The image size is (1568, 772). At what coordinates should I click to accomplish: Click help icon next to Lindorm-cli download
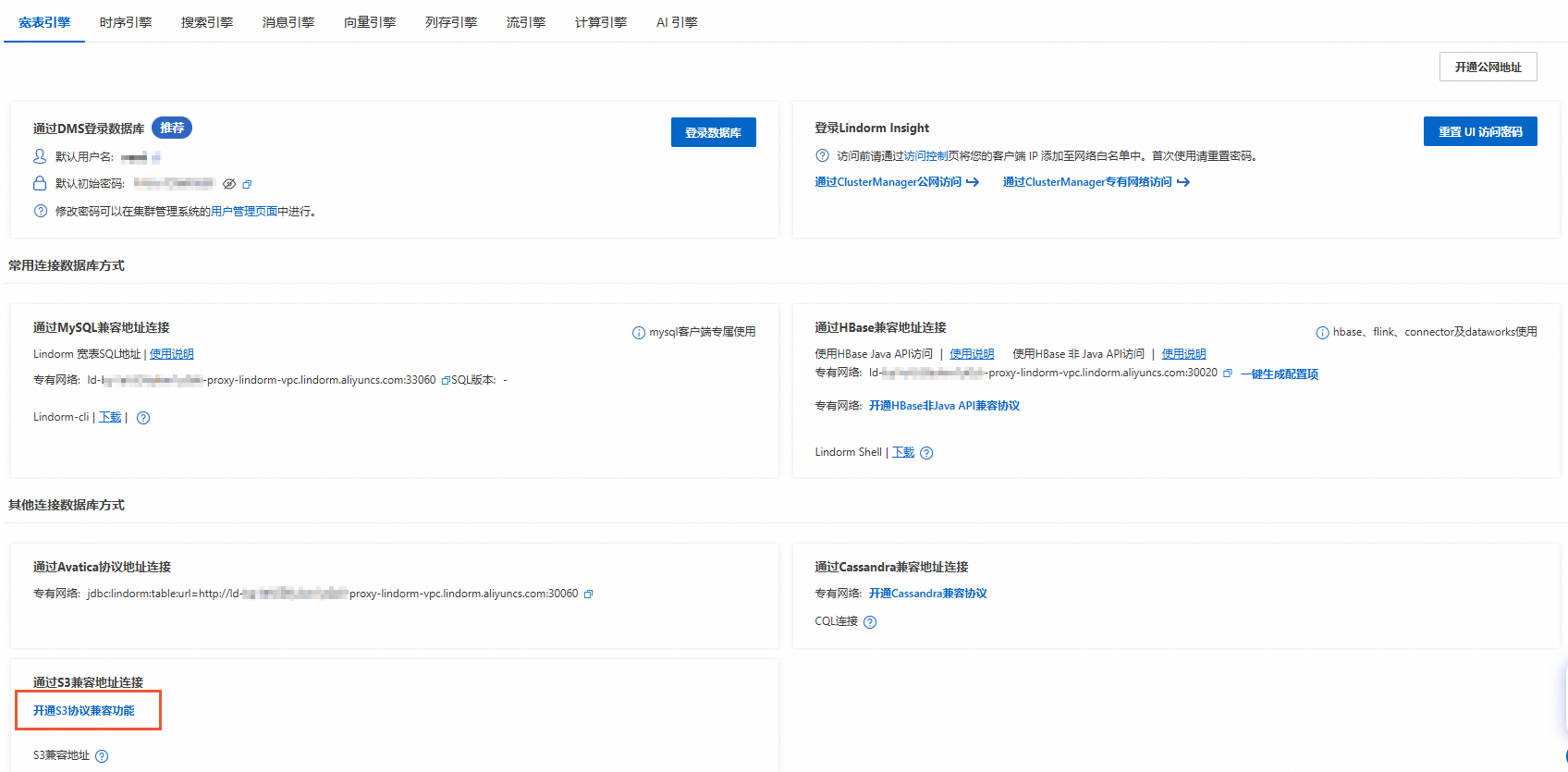(143, 418)
